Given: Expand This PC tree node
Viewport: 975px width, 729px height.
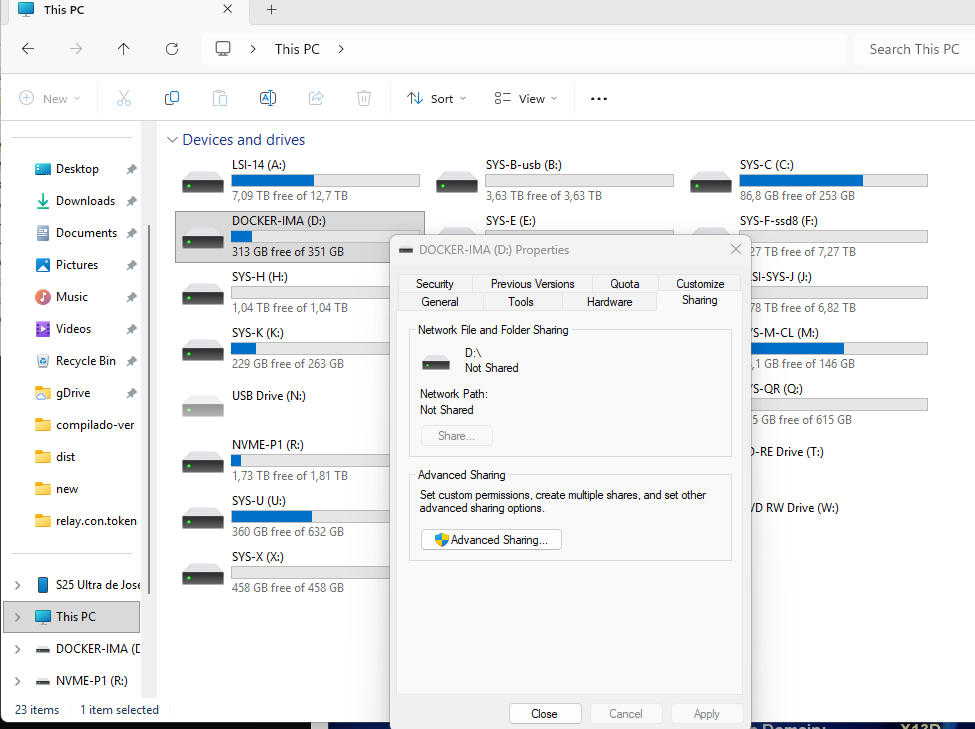Looking at the screenshot, I should (17, 617).
